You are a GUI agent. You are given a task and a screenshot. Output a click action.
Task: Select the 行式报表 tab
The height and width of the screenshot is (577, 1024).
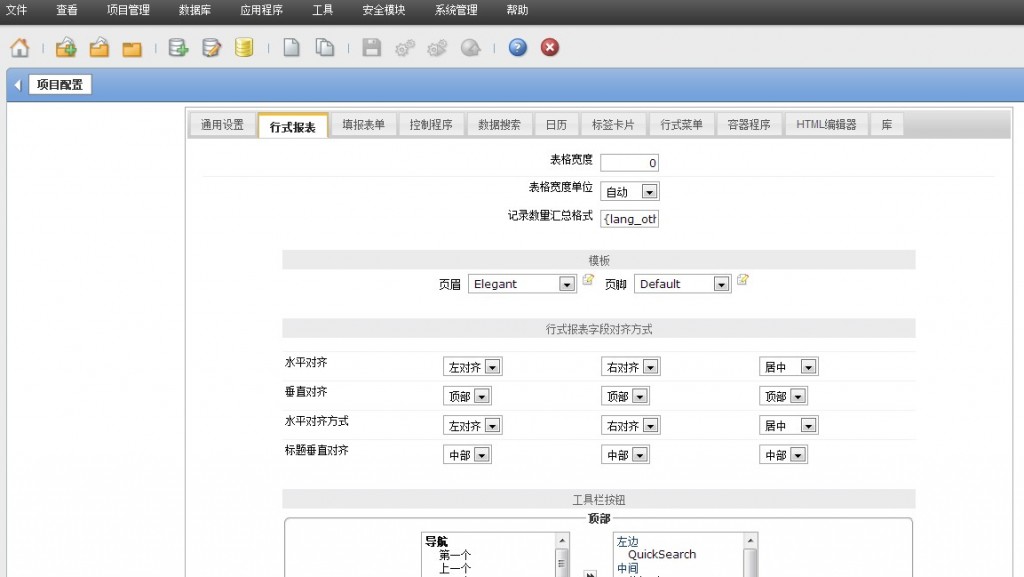[293, 127]
